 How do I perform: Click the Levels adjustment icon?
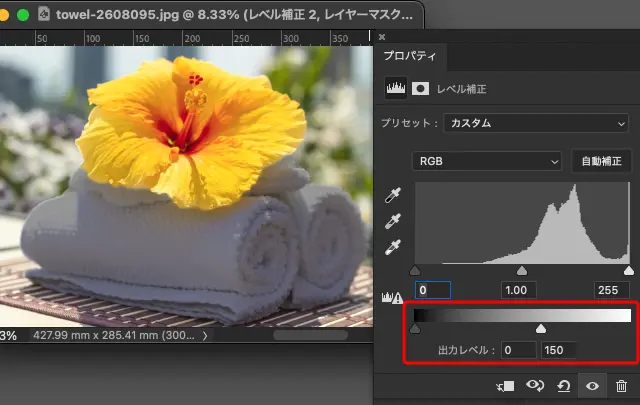397,89
